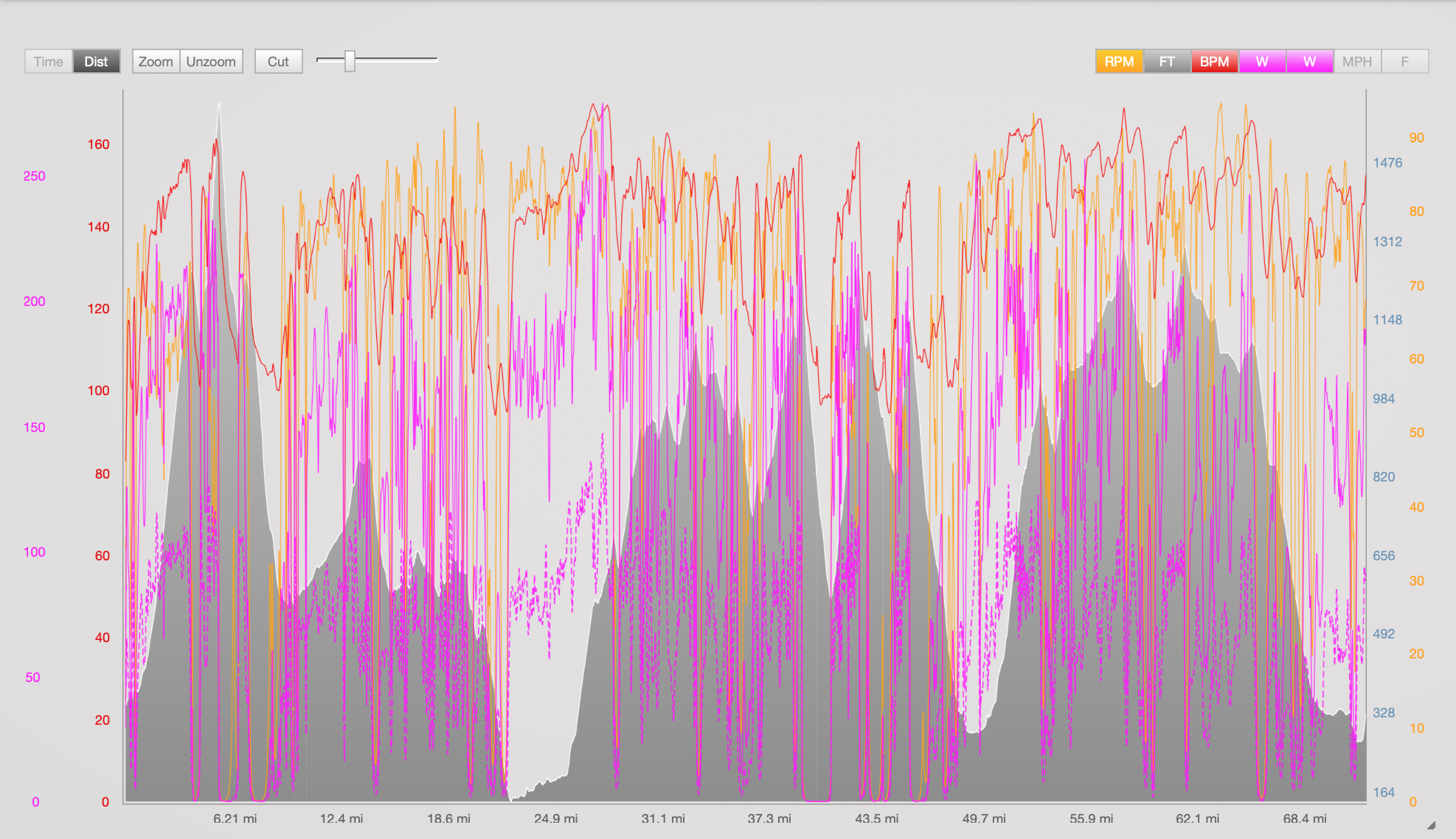Click the smoothing slider thumb
This screenshot has height=839, width=1456.
point(350,60)
